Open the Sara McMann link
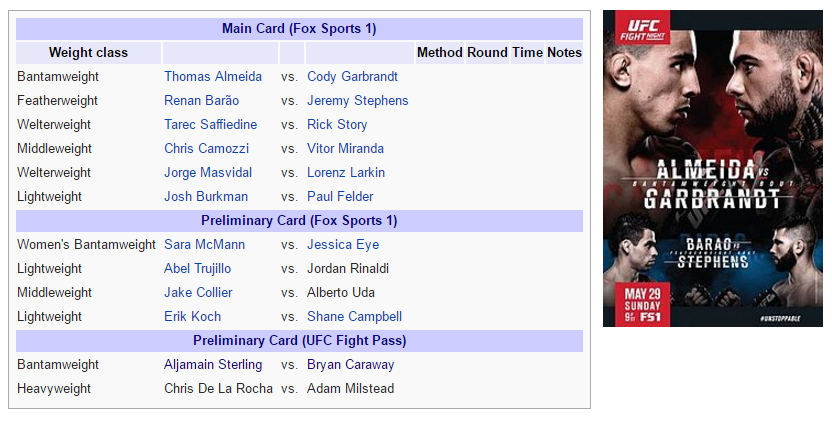This screenshot has width=832, height=421. (204, 244)
